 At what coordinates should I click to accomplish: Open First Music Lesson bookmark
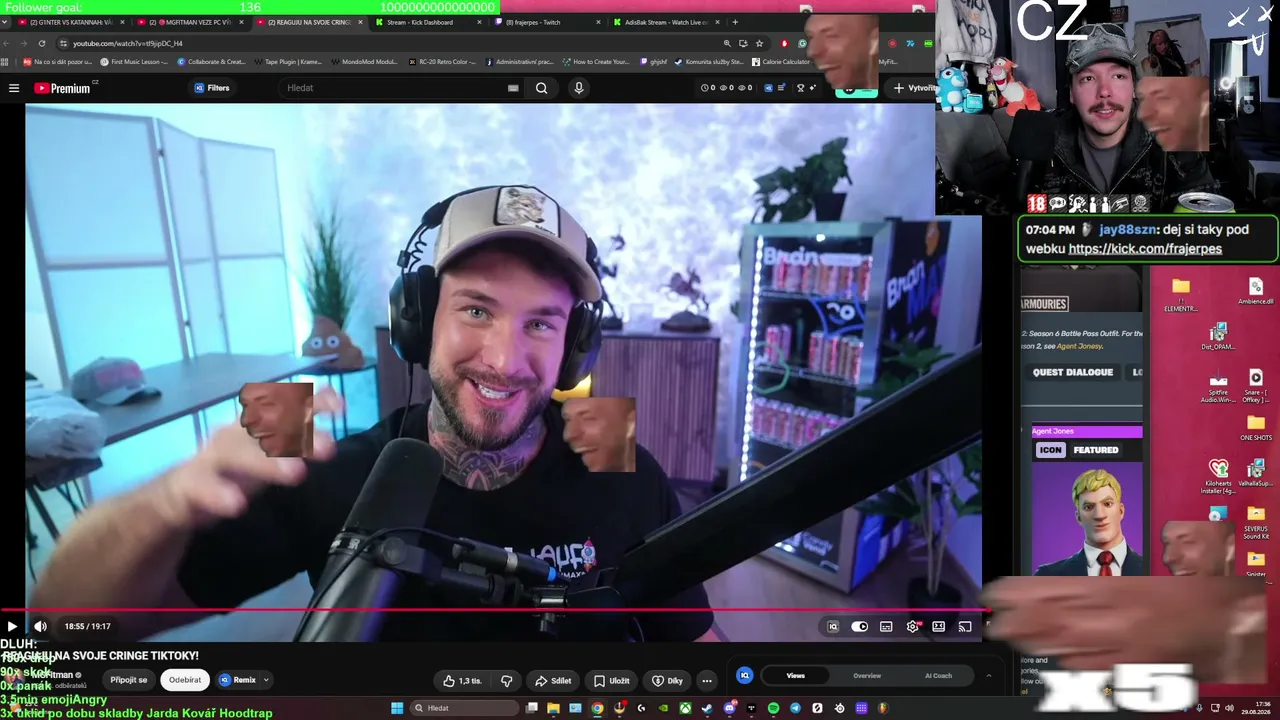135,62
